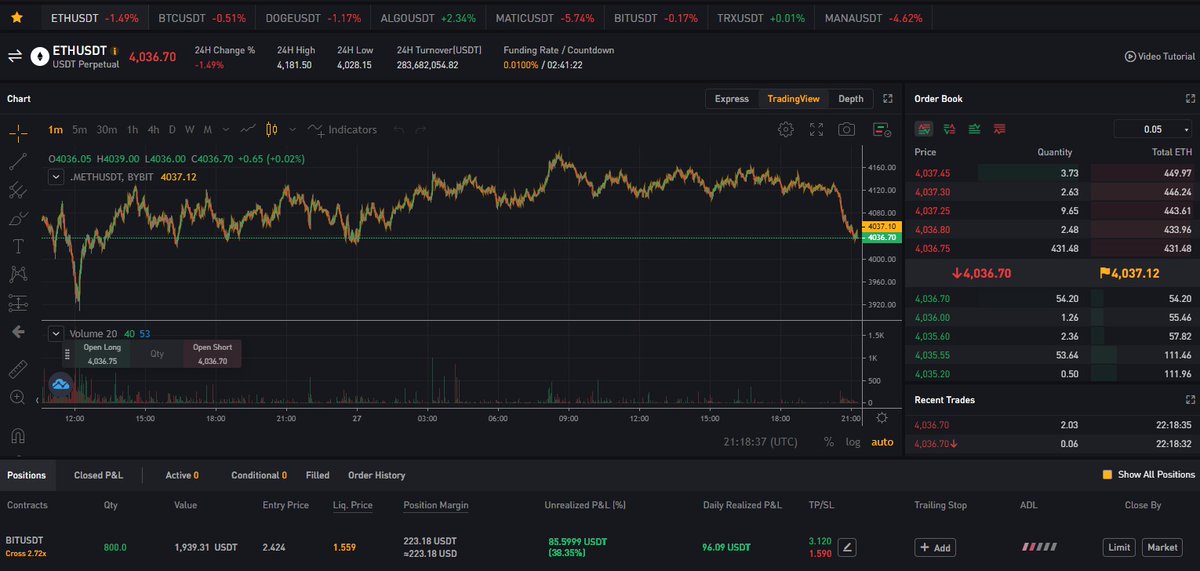1200x571 pixels.
Task: Open the Order History tab
Action: click(x=377, y=475)
